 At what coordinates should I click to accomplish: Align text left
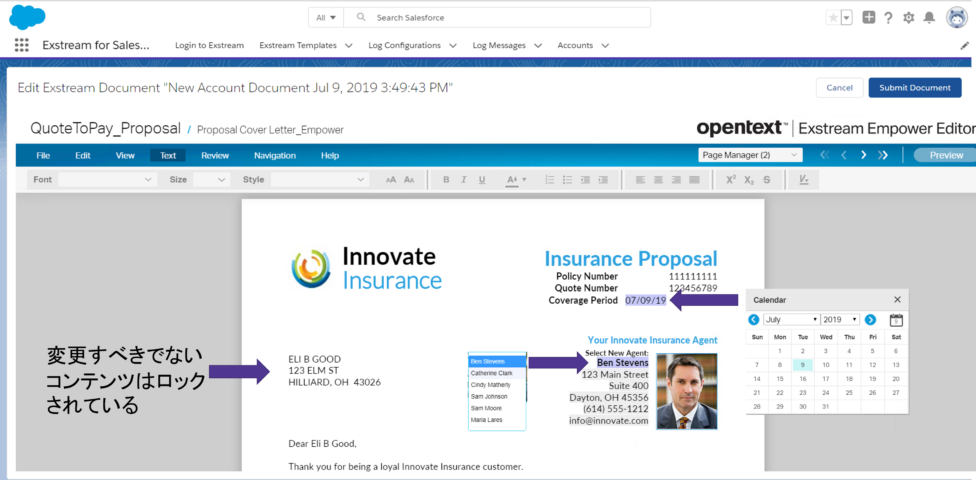coord(640,180)
